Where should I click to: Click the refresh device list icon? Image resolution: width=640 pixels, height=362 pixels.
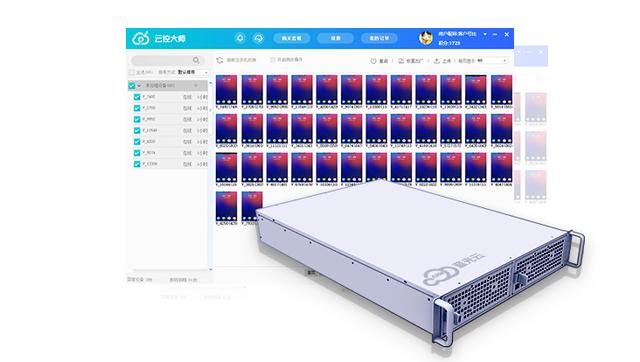click(220, 60)
